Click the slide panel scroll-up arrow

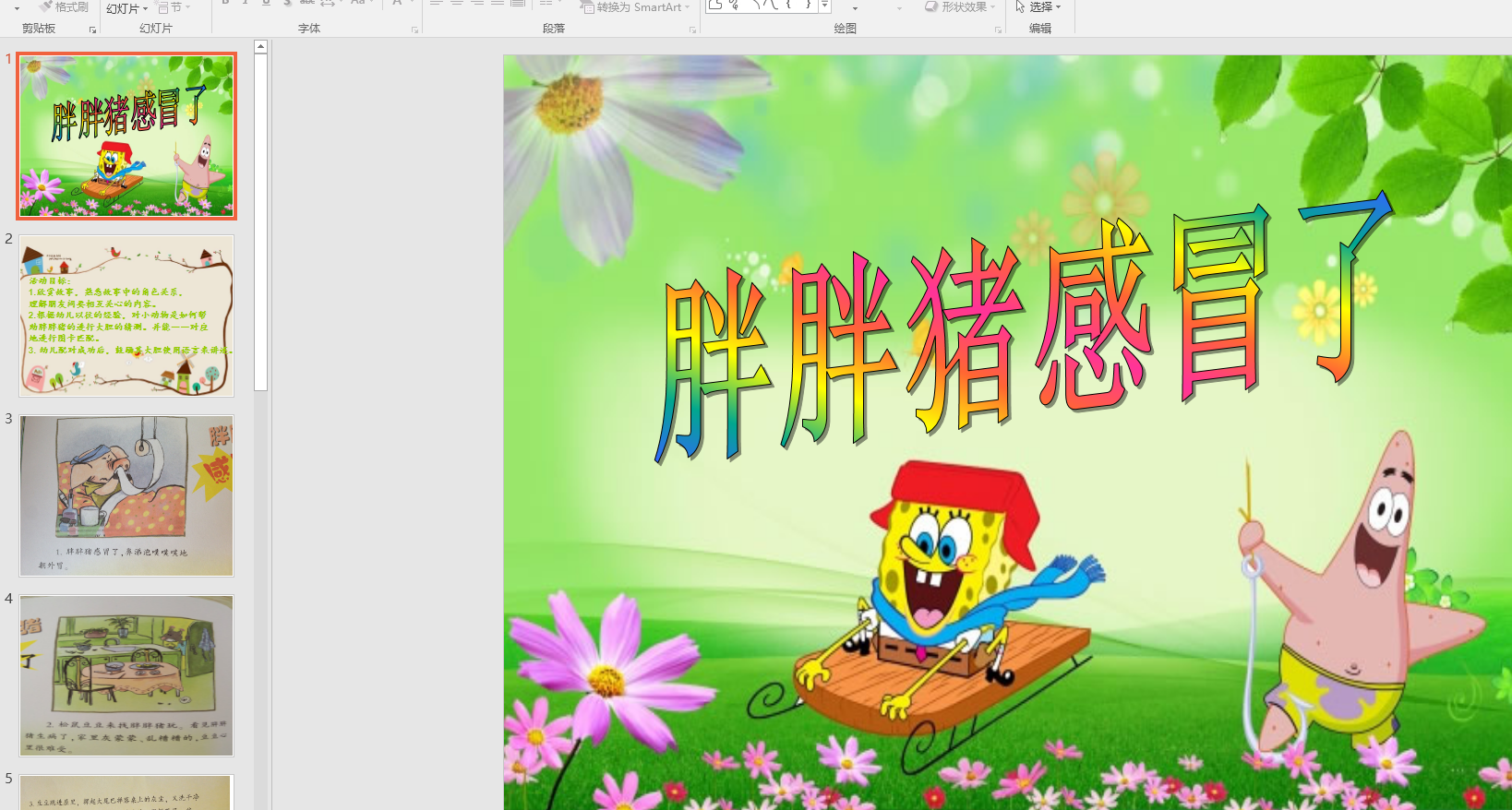click(x=260, y=46)
